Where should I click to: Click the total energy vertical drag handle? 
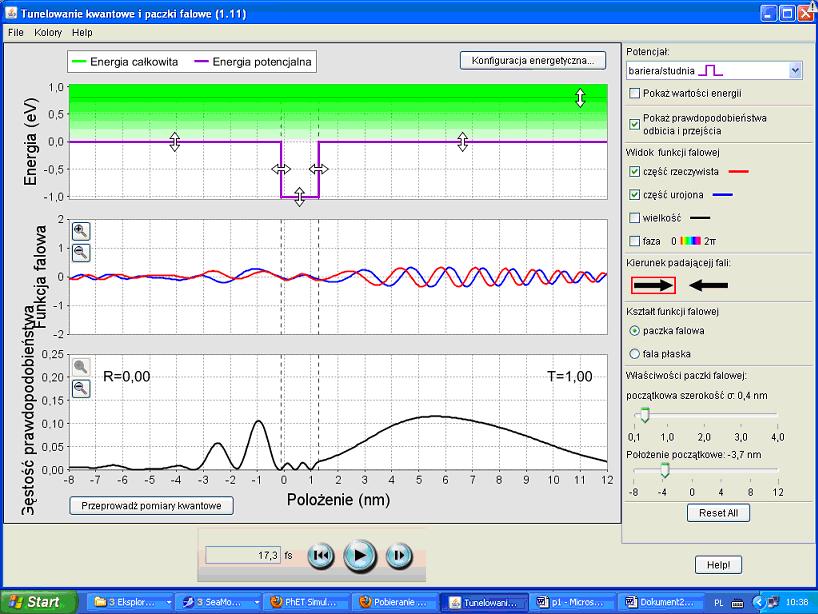pos(580,98)
